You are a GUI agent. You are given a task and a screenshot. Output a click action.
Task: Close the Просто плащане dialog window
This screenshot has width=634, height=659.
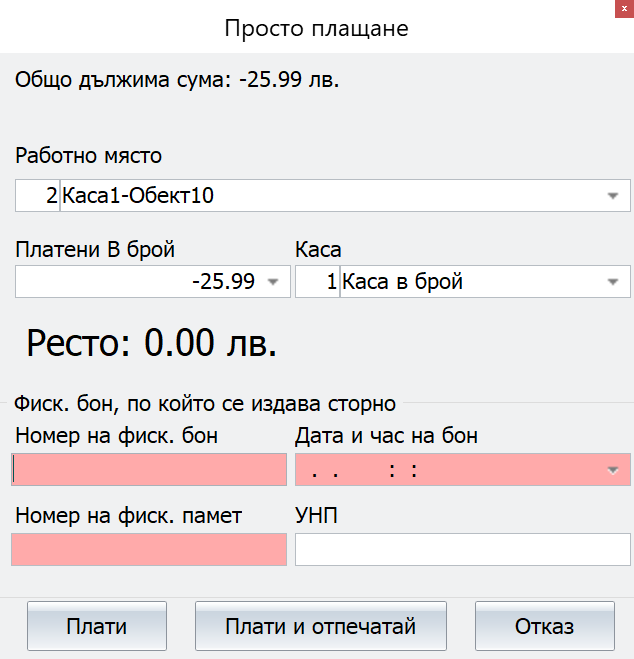[x=624, y=9]
